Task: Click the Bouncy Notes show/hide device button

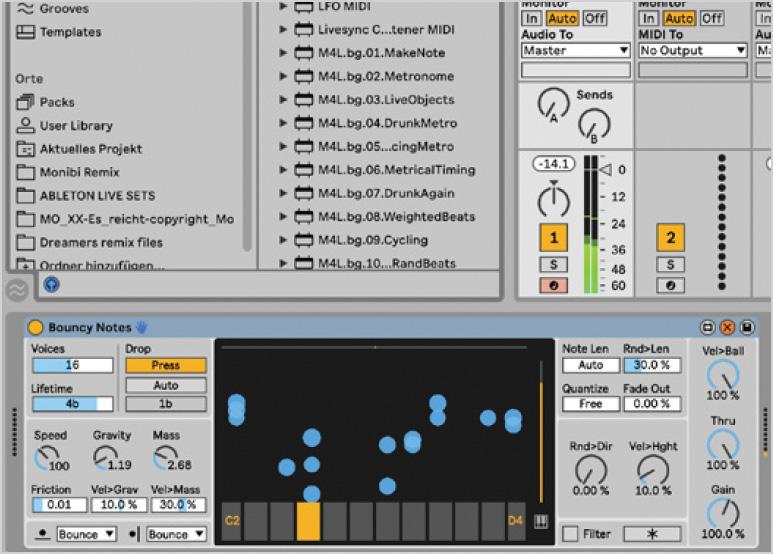Action: pyautogui.click(x=707, y=327)
